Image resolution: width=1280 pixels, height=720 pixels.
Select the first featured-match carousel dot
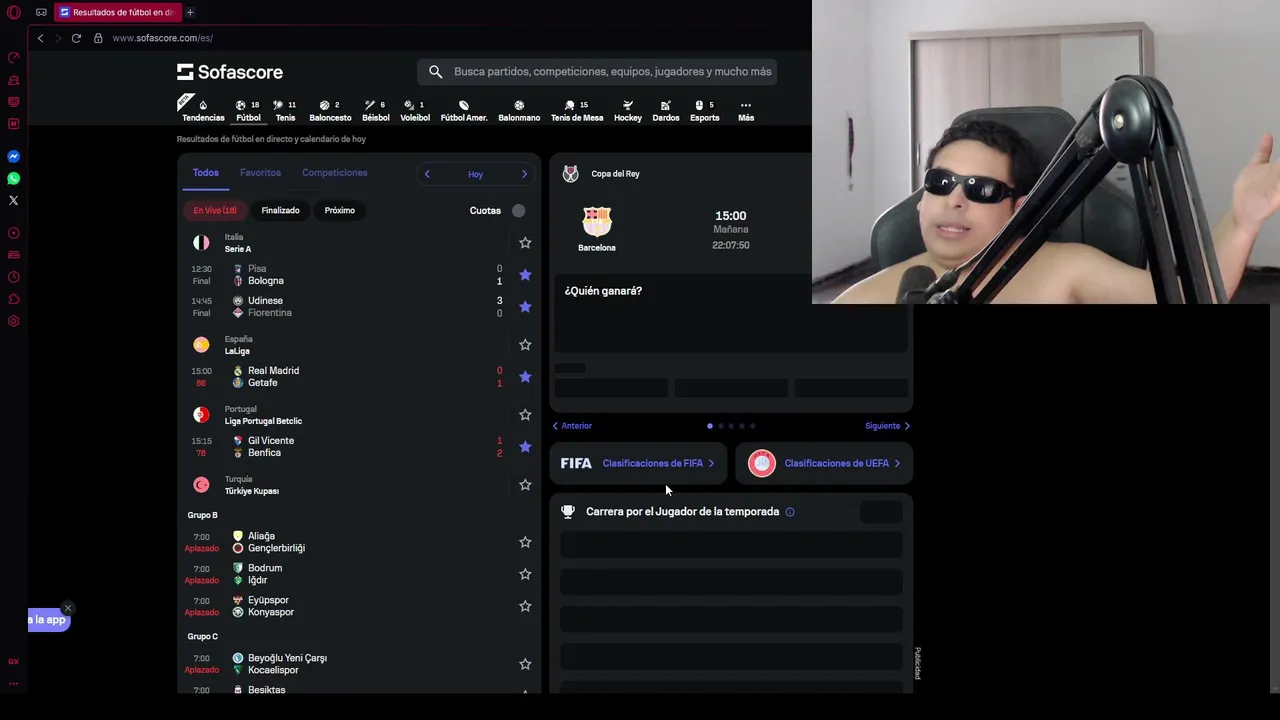pyautogui.click(x=710, y=426)
